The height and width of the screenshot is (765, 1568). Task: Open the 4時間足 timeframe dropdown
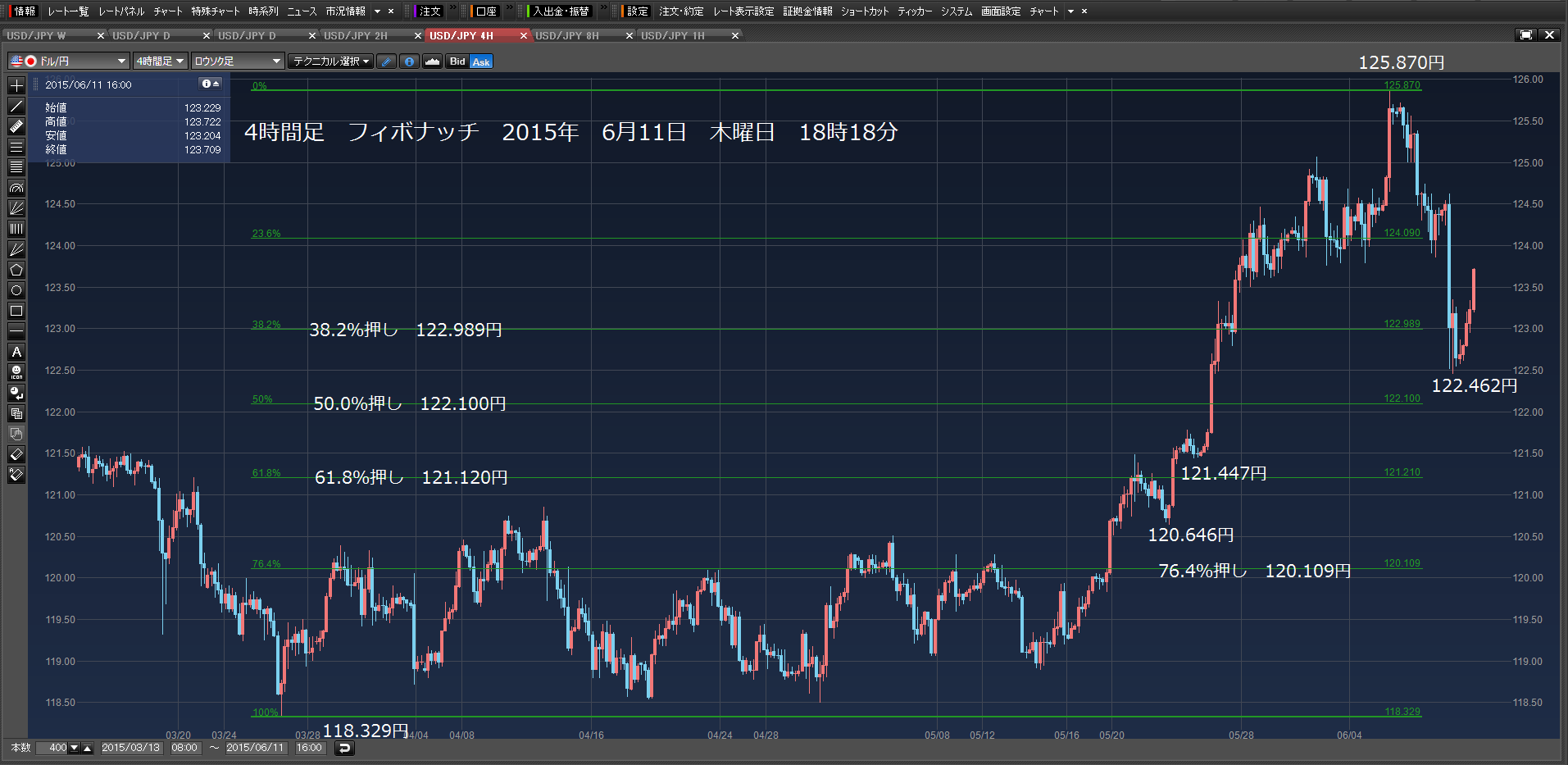click(161, 61)
